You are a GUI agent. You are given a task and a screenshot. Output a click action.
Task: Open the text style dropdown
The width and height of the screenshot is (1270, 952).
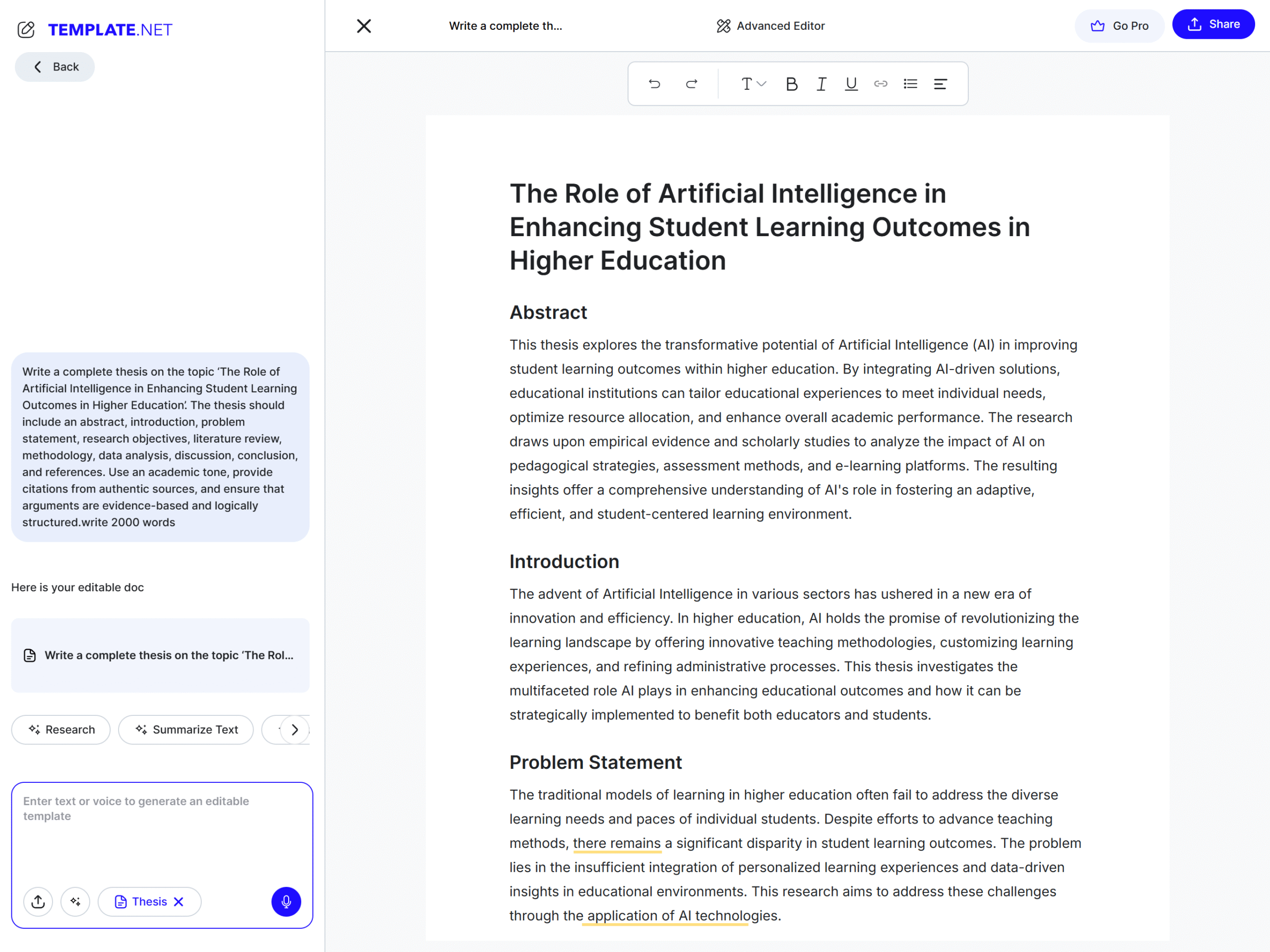click(753, 84)
